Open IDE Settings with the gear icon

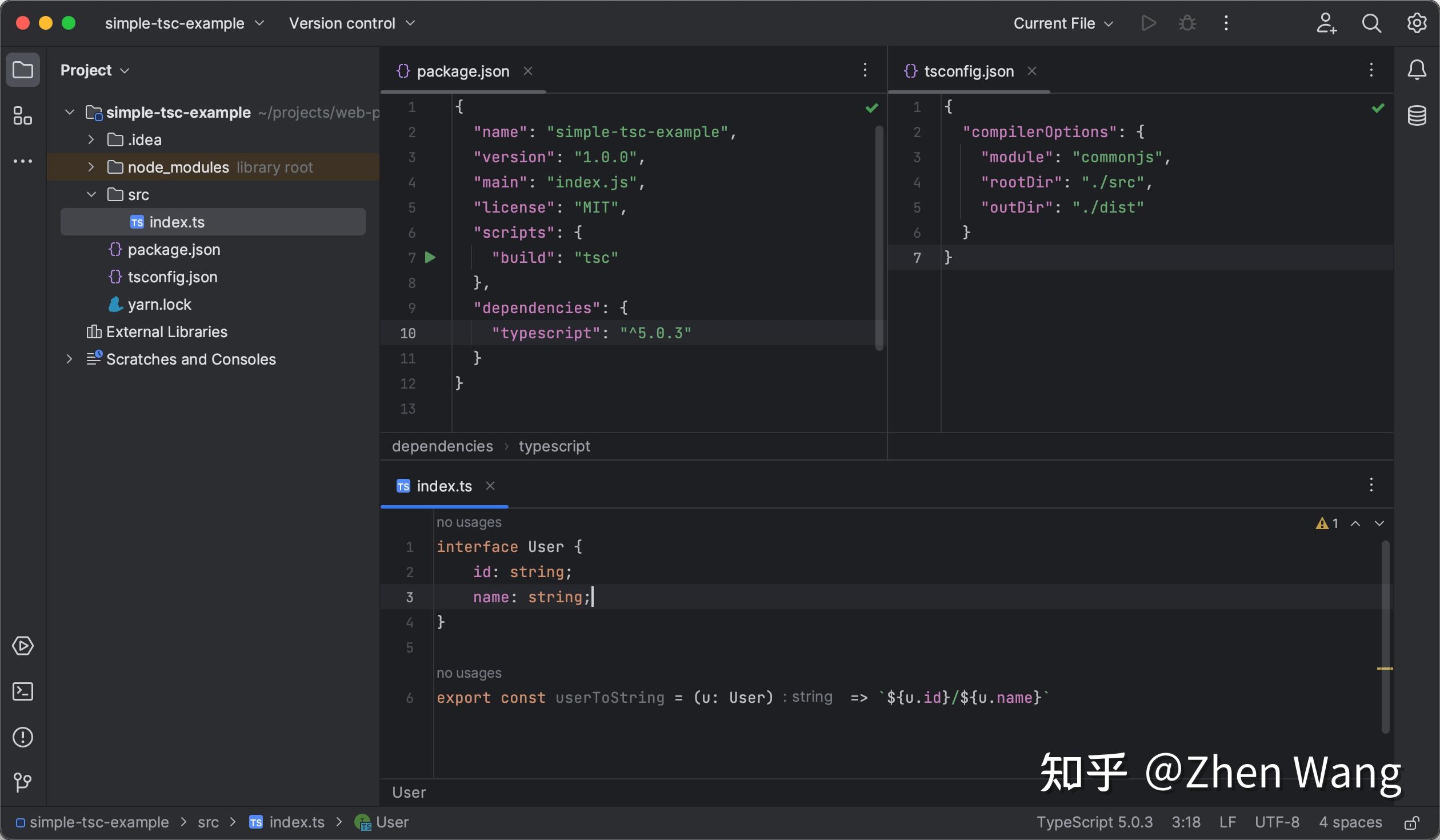1417,23
